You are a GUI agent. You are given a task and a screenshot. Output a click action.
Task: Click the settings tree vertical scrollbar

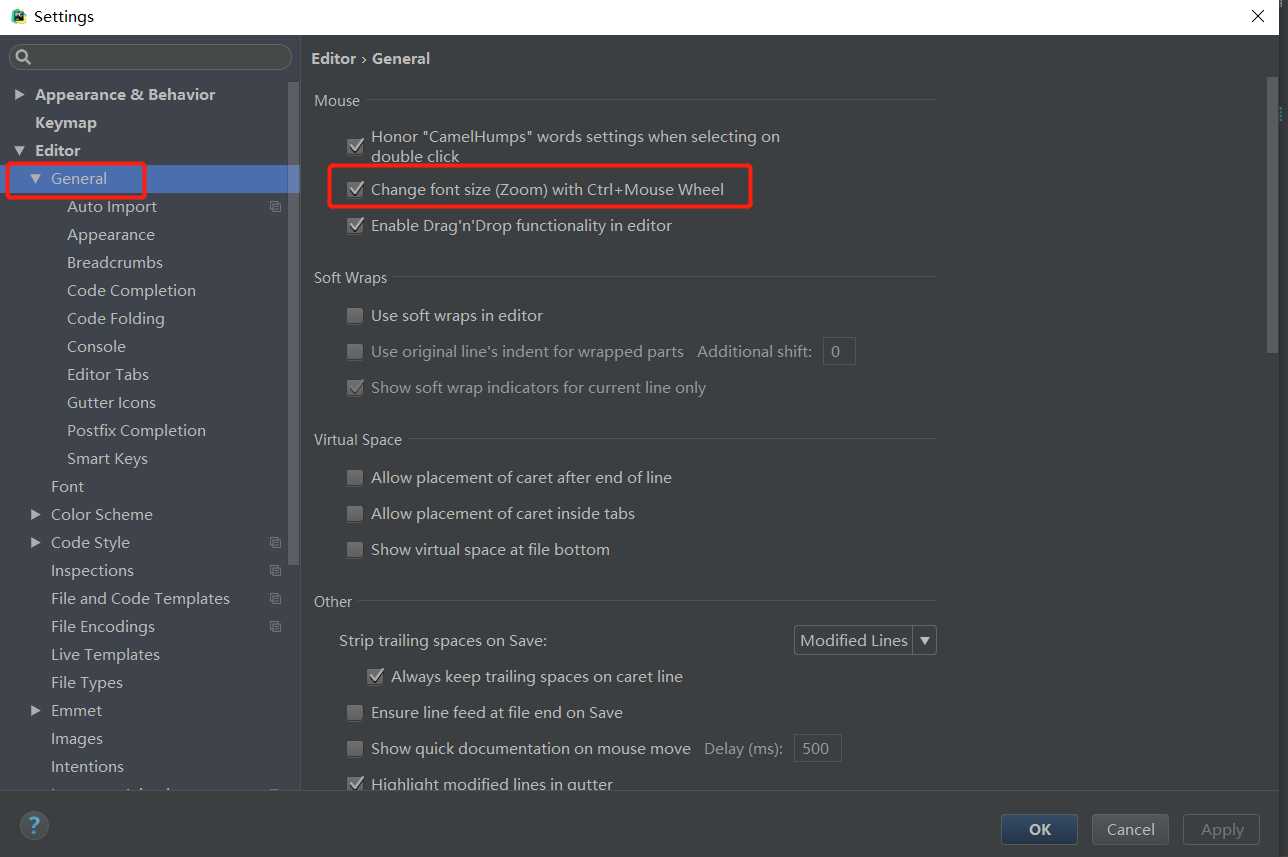(x=294, y=323)
